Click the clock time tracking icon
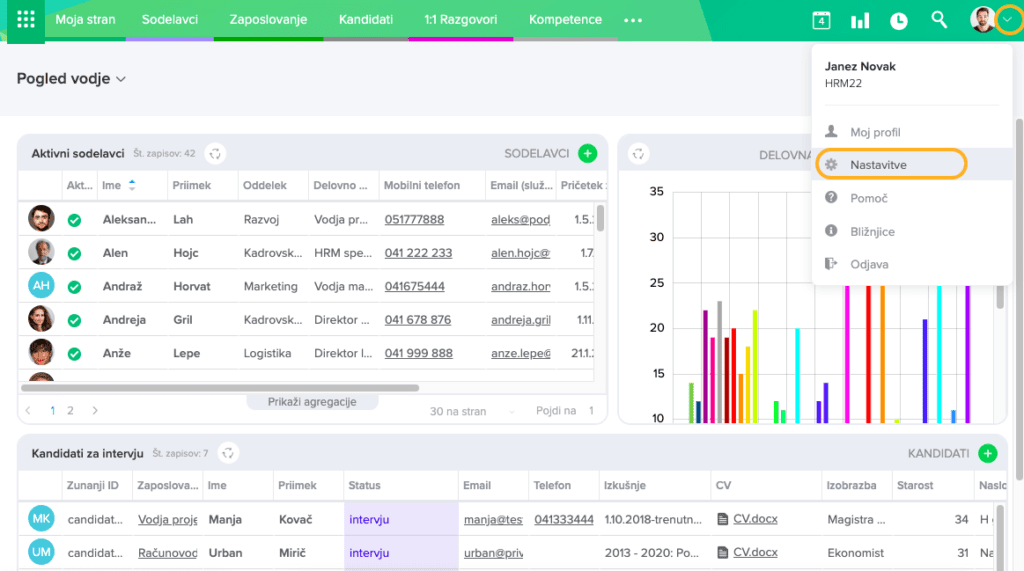 (899, 20)
